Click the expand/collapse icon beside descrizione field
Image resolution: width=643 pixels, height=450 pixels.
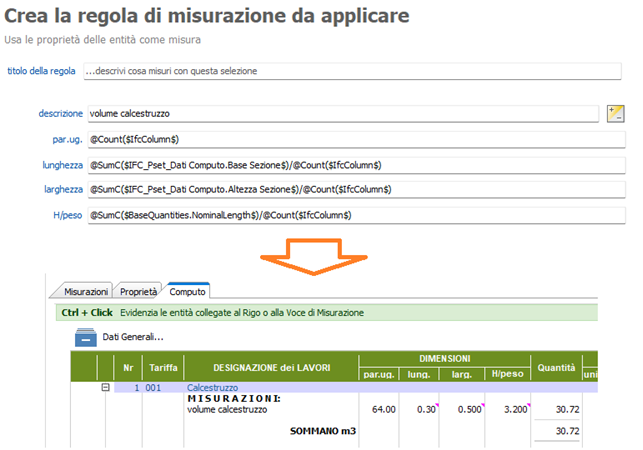[616, 113]
